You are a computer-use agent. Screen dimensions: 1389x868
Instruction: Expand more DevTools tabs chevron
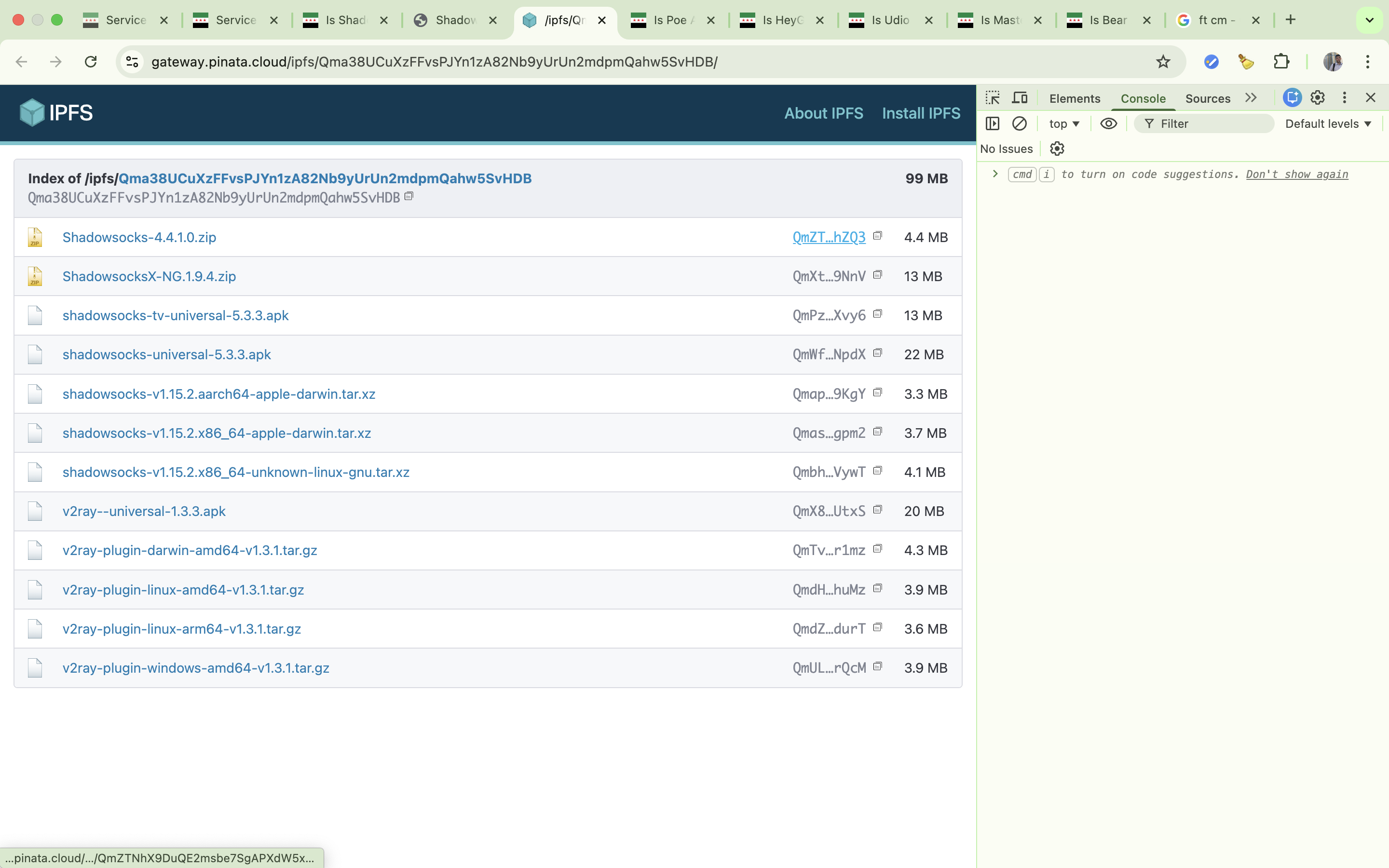pos(1251,97)
